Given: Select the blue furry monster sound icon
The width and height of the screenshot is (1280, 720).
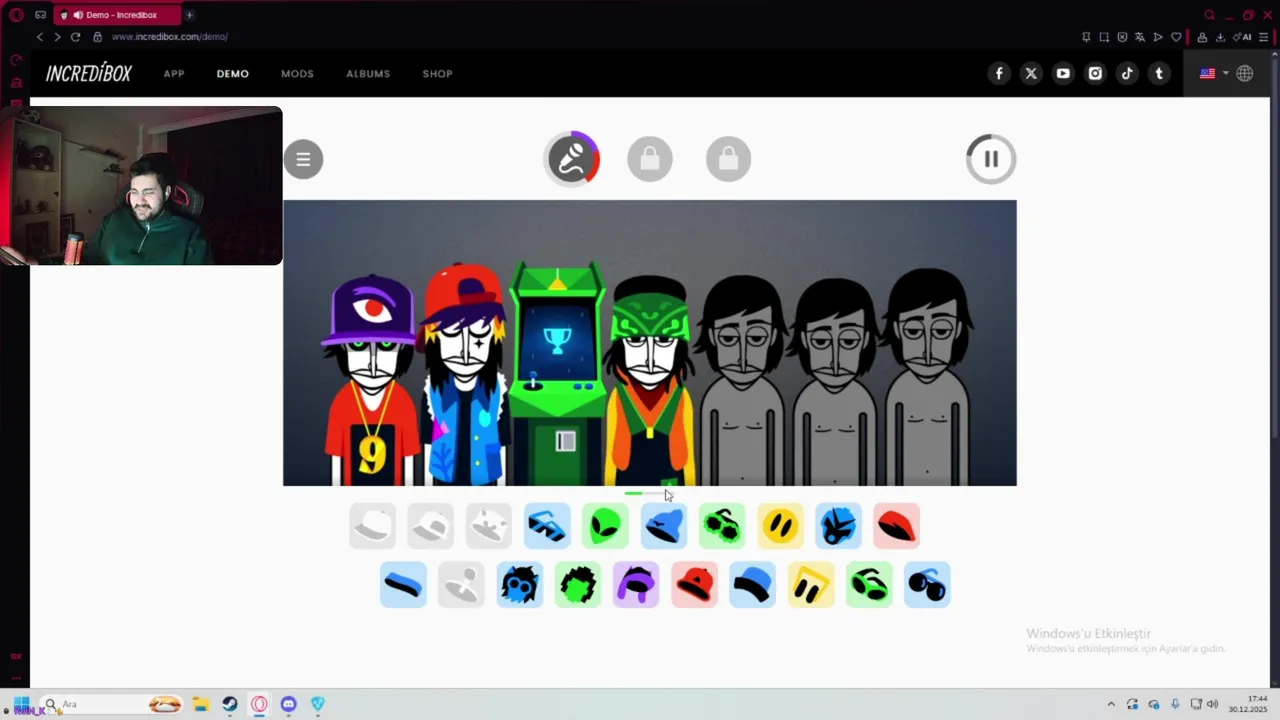Looking at the screenshot, I should 520,585.
